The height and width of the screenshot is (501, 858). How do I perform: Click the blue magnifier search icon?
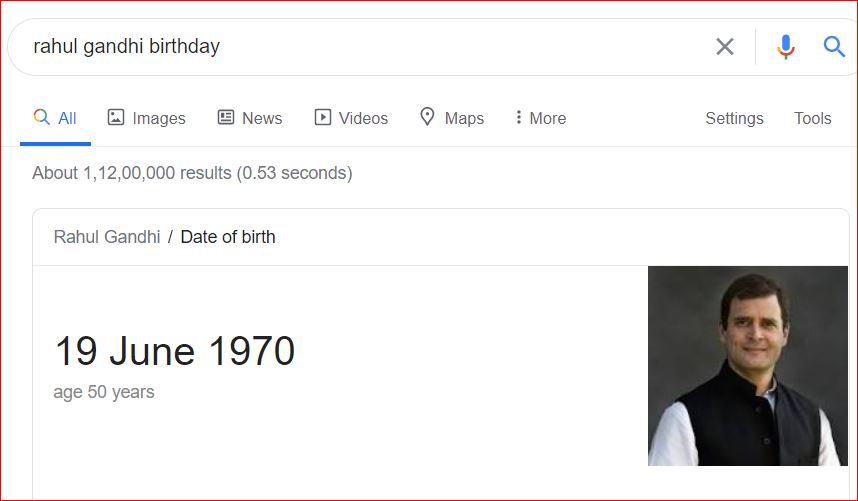coord(834,46)
